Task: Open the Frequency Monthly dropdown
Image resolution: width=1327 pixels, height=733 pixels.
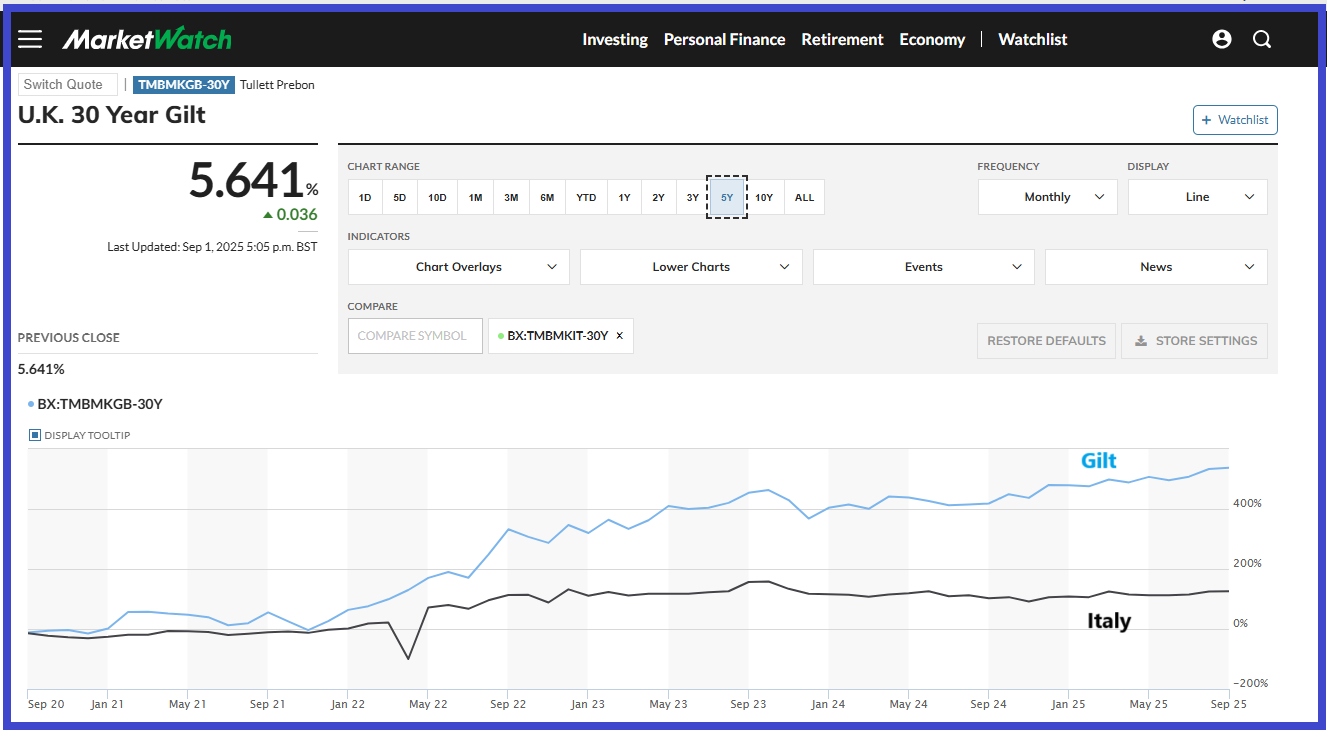Action: click(x=1047, y=197)
